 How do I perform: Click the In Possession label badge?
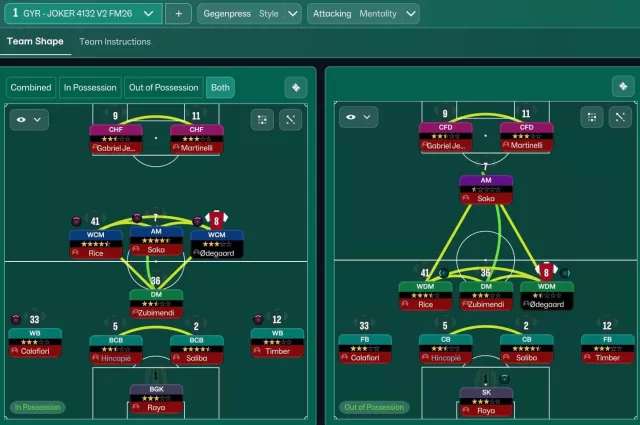pos(38,407)
